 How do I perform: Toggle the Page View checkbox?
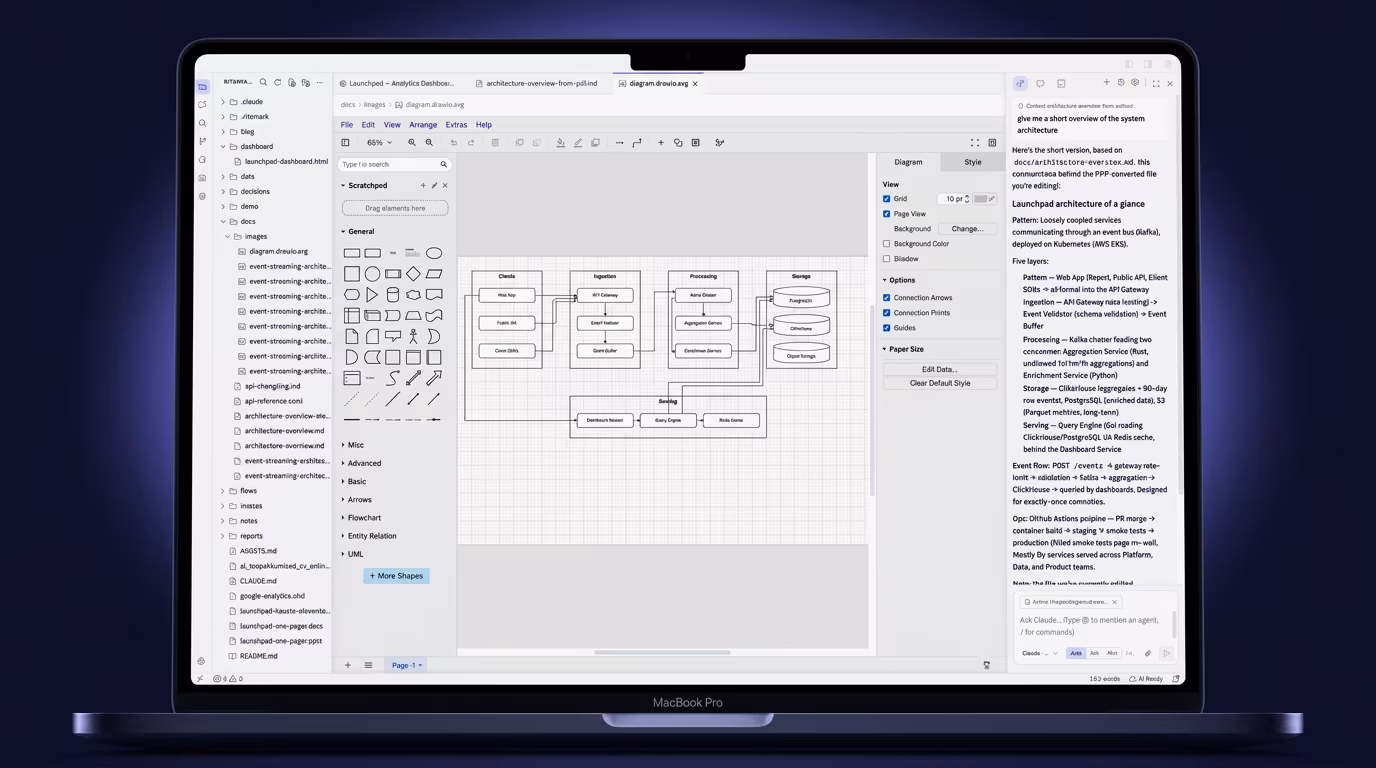(886, 214)
